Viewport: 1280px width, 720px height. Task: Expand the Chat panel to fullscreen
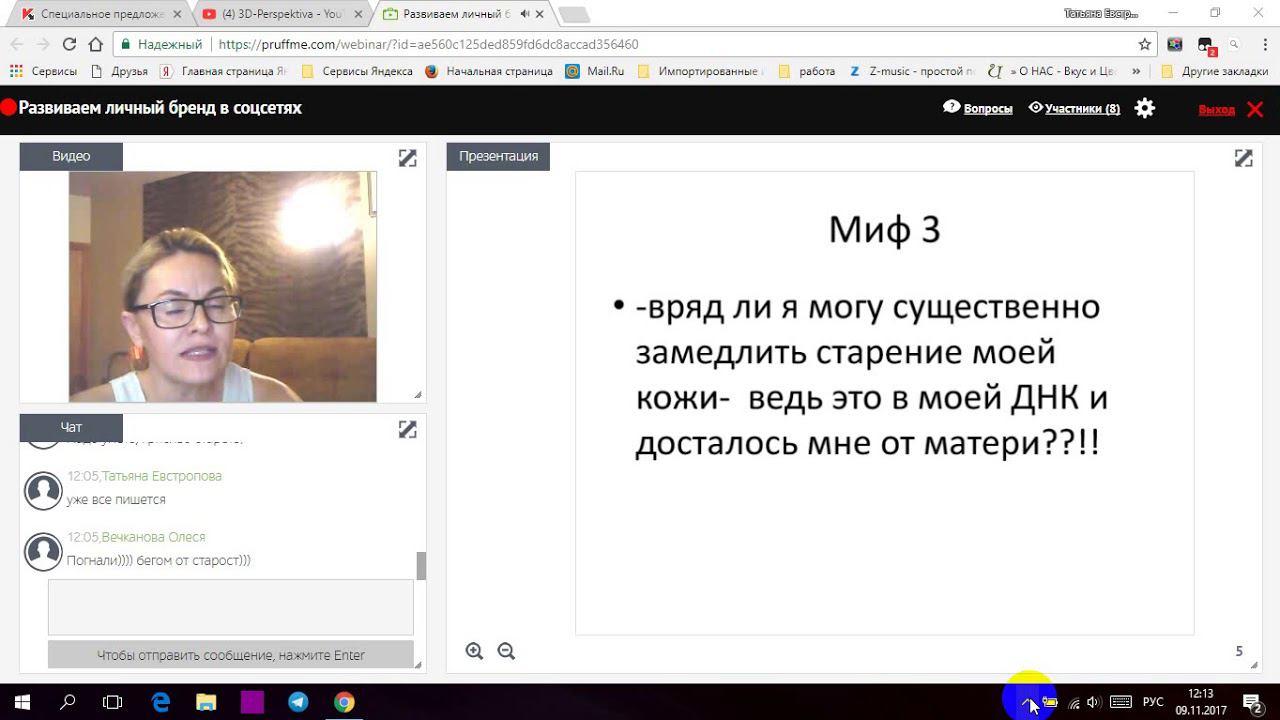point(407,429)
